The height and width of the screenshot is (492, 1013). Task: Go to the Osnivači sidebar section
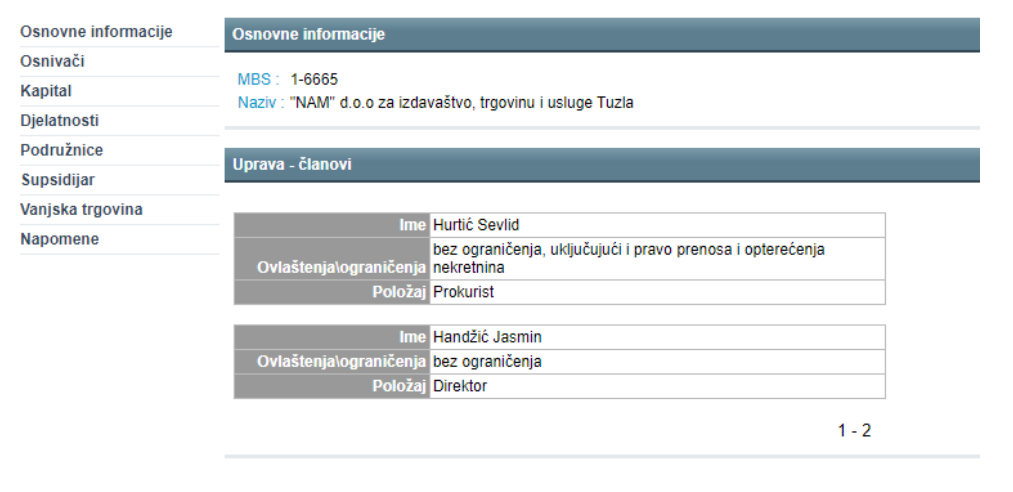point(53,62)
